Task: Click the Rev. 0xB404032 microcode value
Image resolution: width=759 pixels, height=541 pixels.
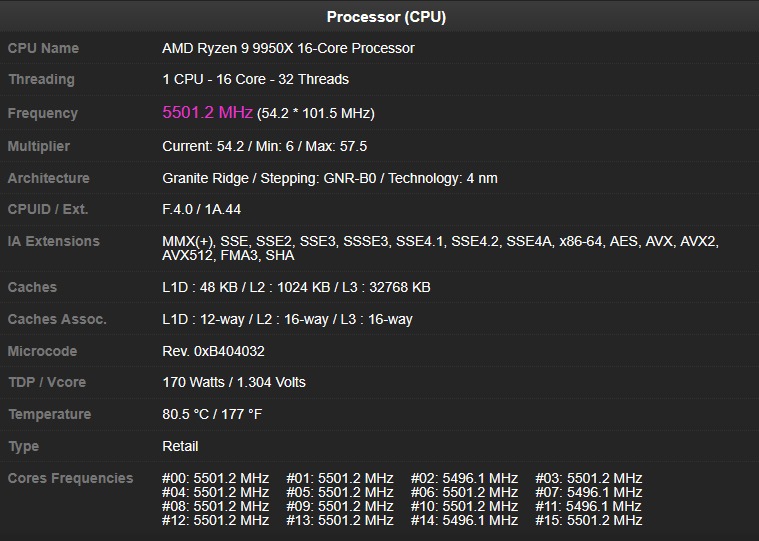Action: [x=213, y=351]
